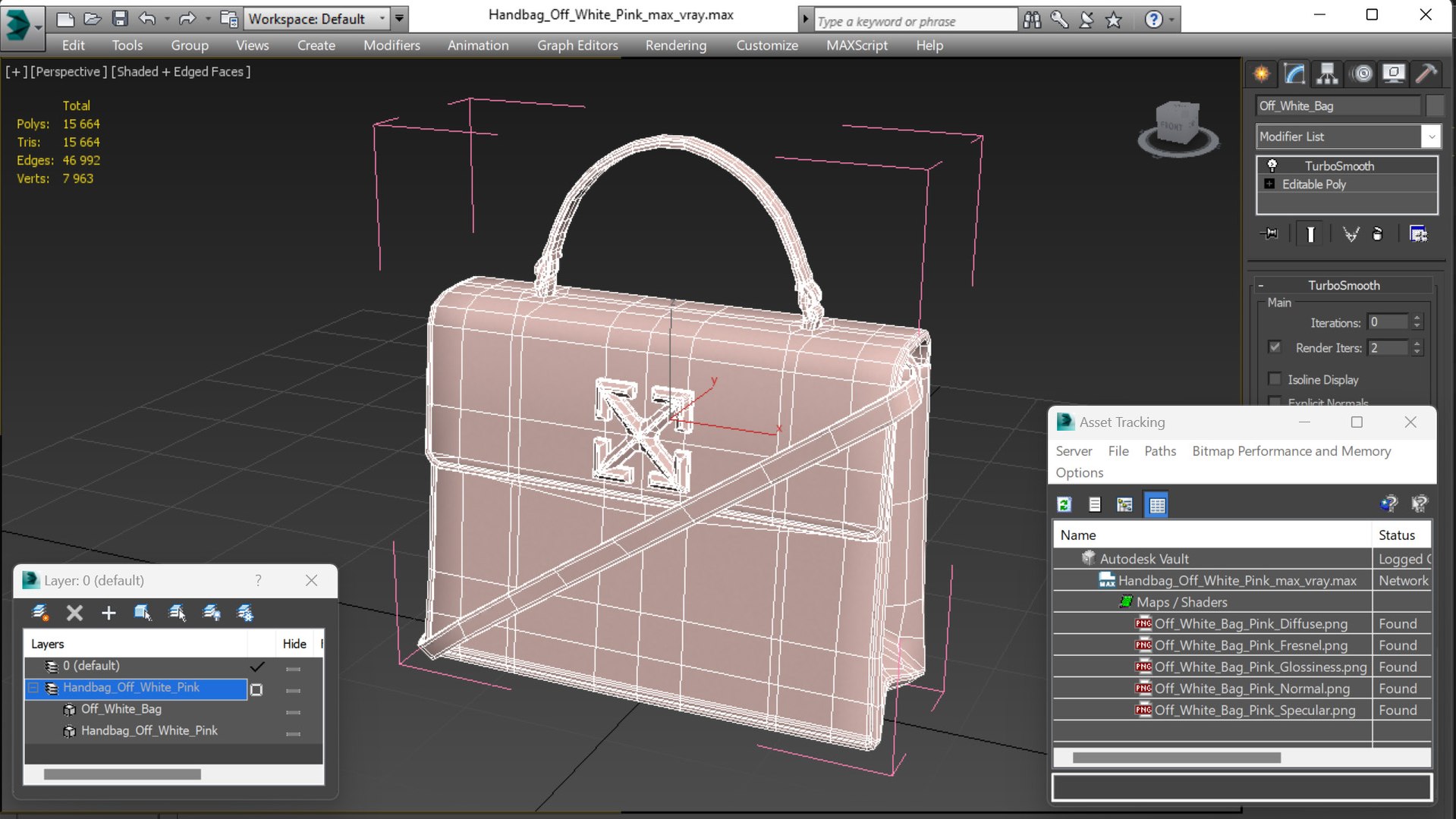Click the Save File toolbar icon
Screen dimensions: 1456x819
click(120, 18)
